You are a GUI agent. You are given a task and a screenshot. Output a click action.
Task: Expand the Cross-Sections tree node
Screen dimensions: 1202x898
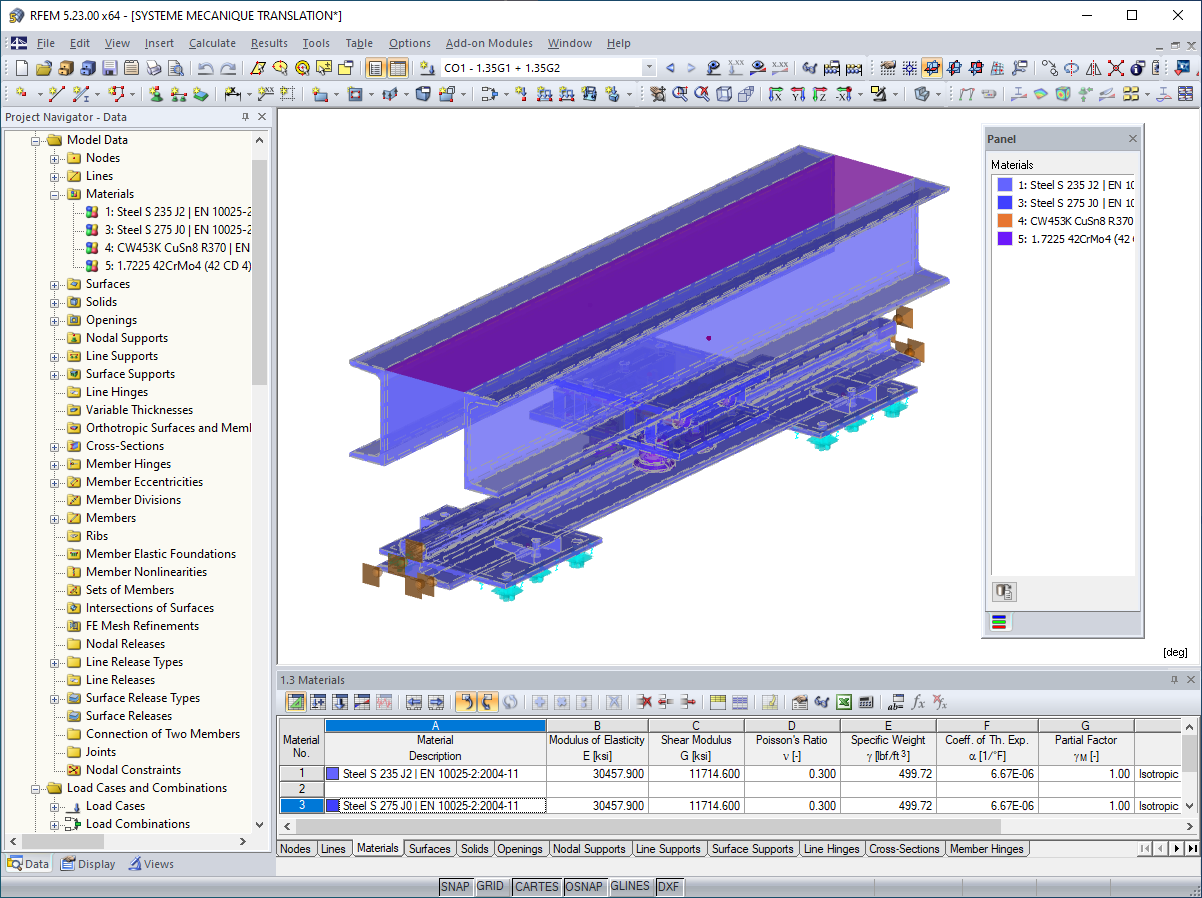tap(55, 446)
